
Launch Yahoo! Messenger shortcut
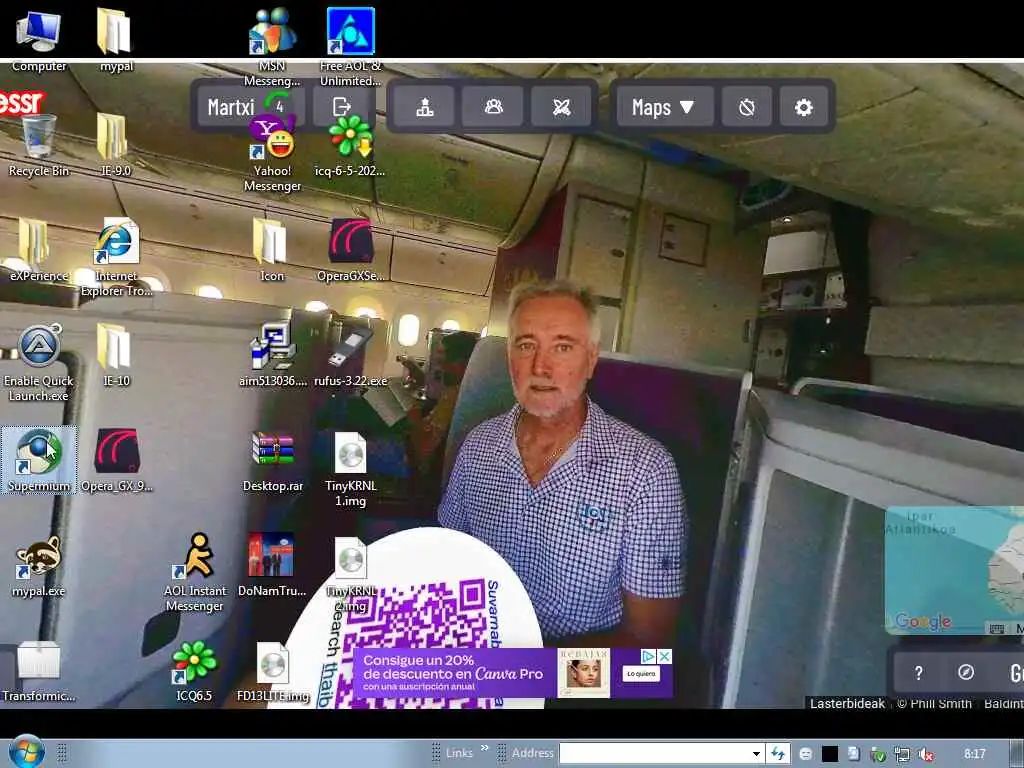[272, 153]
